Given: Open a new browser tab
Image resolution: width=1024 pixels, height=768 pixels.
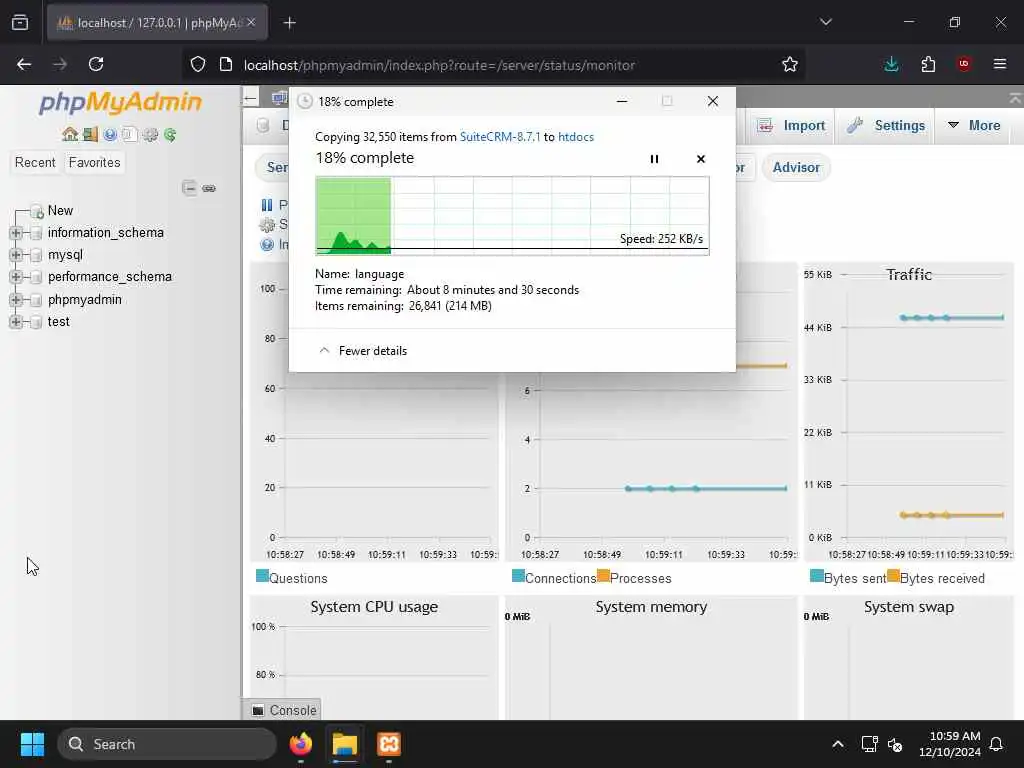Looking at the screenshot, I should point(290,23).
